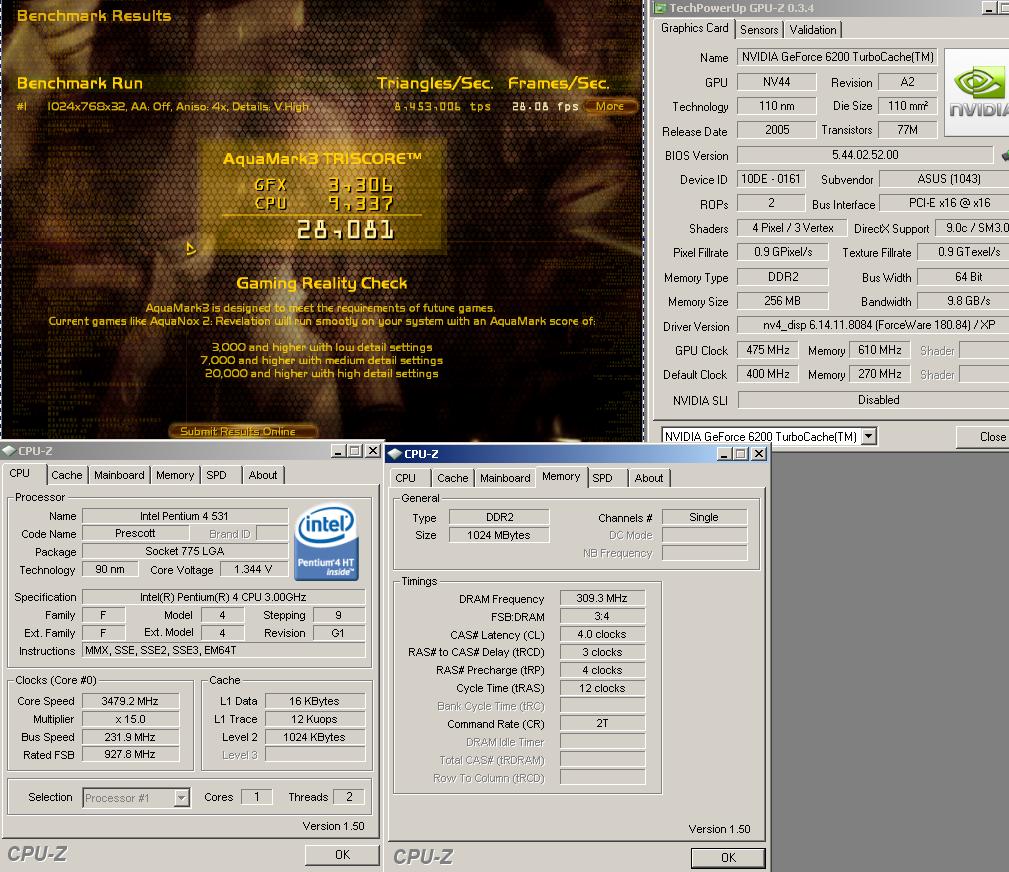Open Cache tab in left CPU-Z window

click(x=67, y=475)
